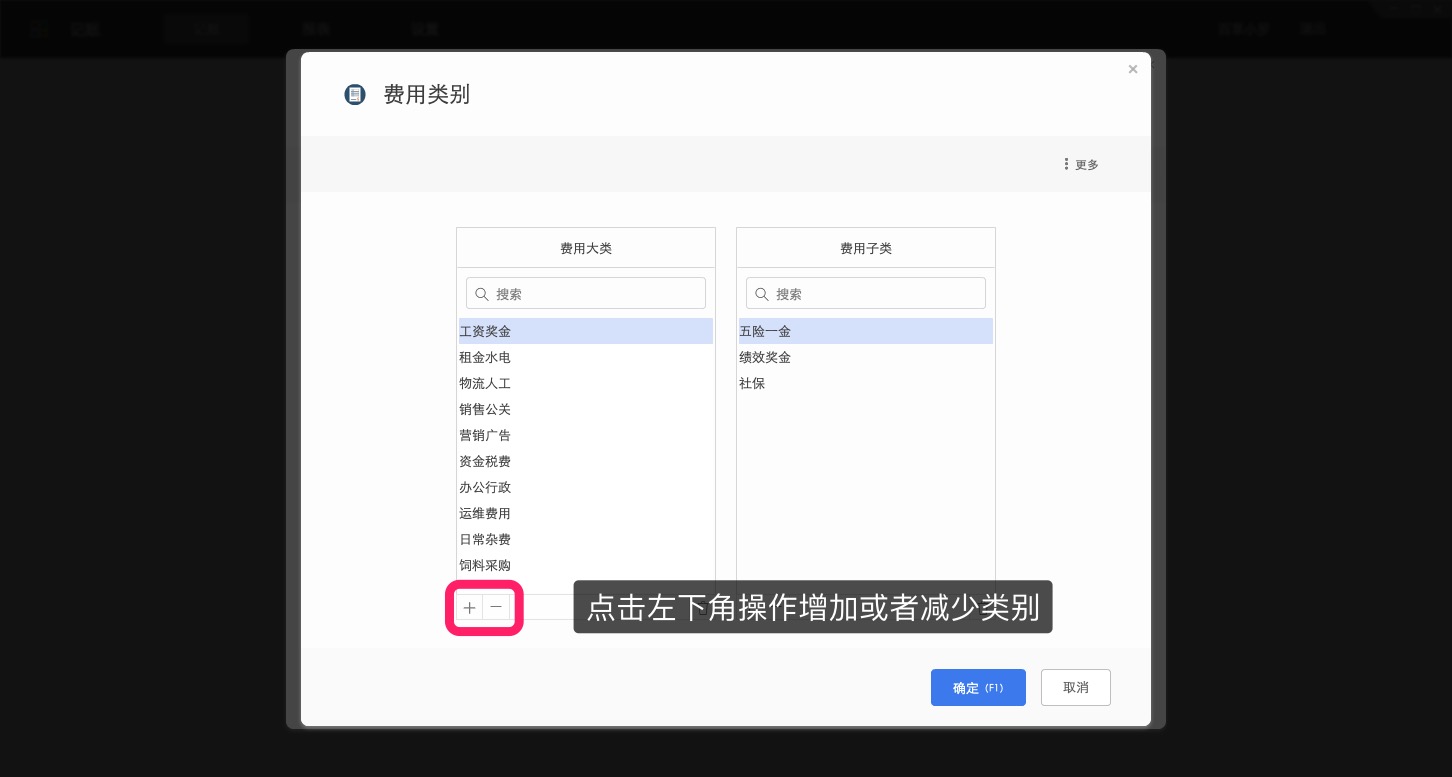Viewport: 1452px width, 777px height.
Task: Select 资金税费 category
Action: tap(586, 461)
